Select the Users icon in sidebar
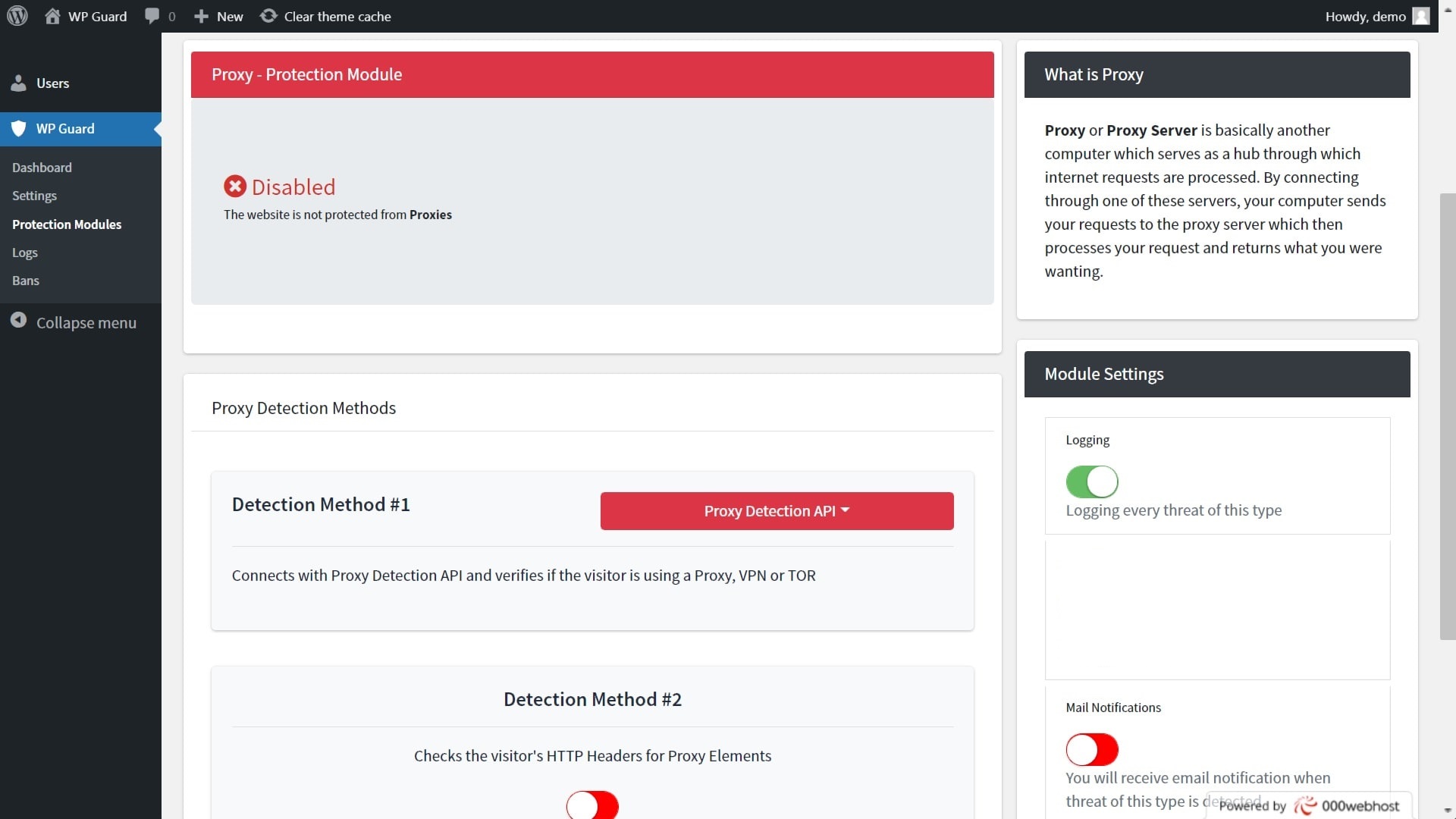This screenshot has height=819, width=1456. 19,83
